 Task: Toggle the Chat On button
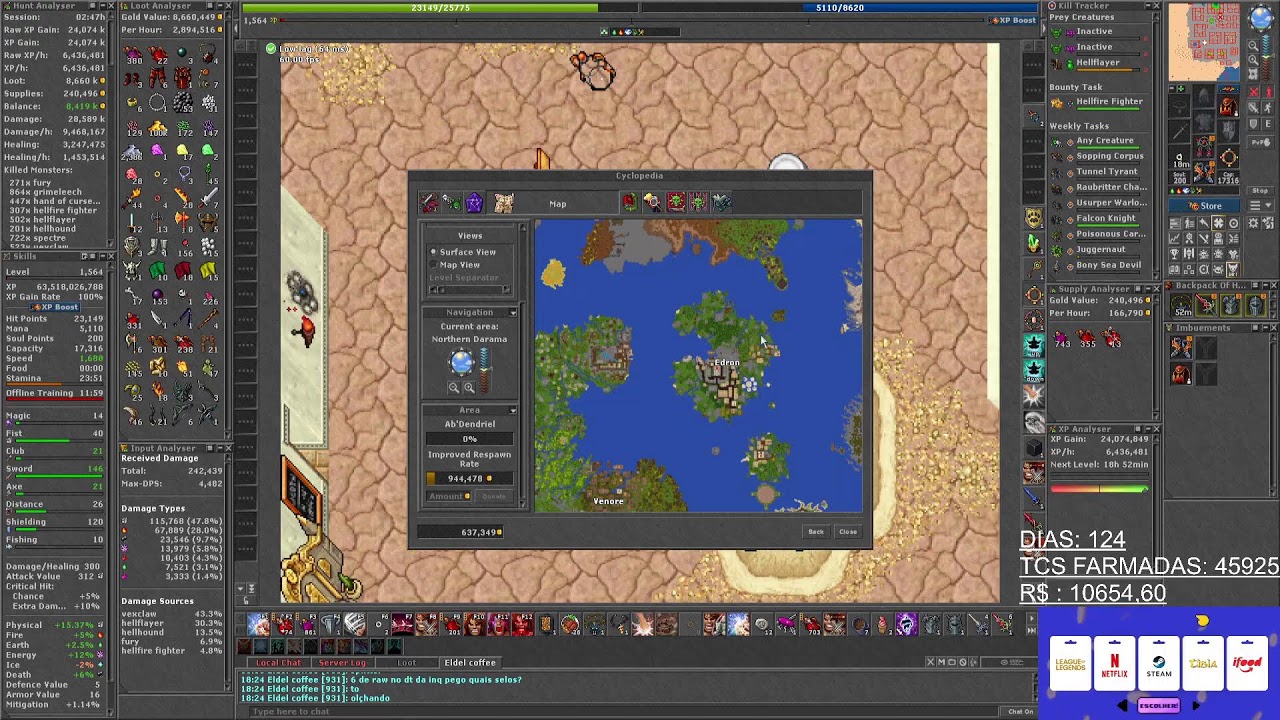1020,711
